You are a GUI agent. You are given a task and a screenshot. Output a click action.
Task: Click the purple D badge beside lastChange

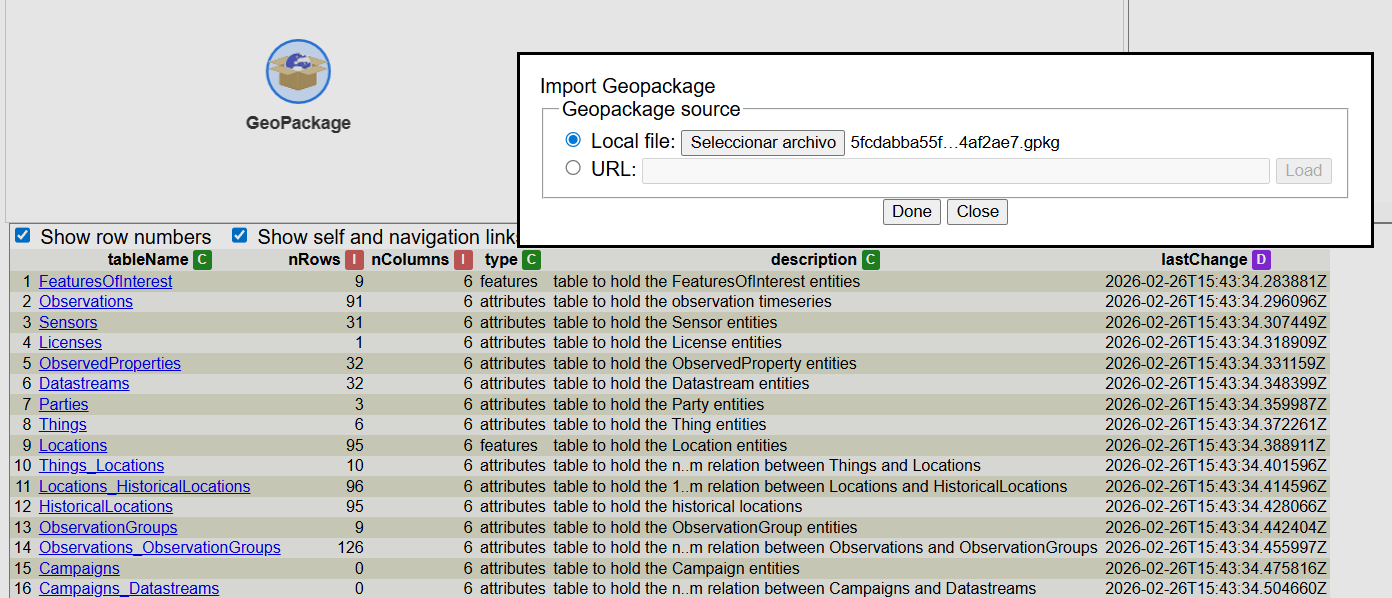[1261, 260]
